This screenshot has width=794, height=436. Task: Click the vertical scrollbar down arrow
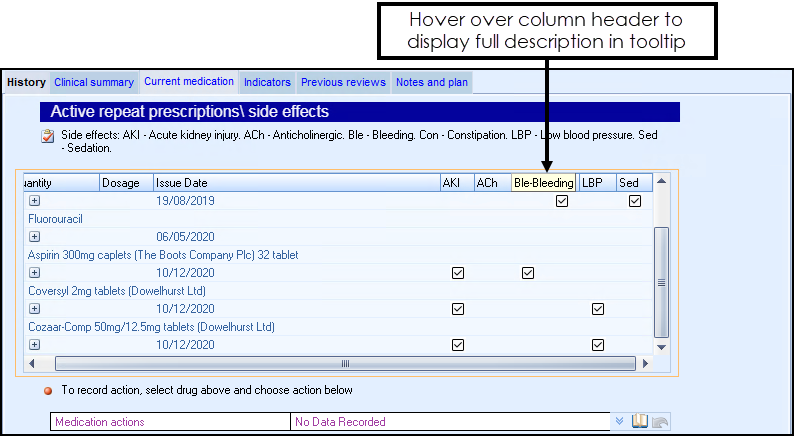coord(660,346)
